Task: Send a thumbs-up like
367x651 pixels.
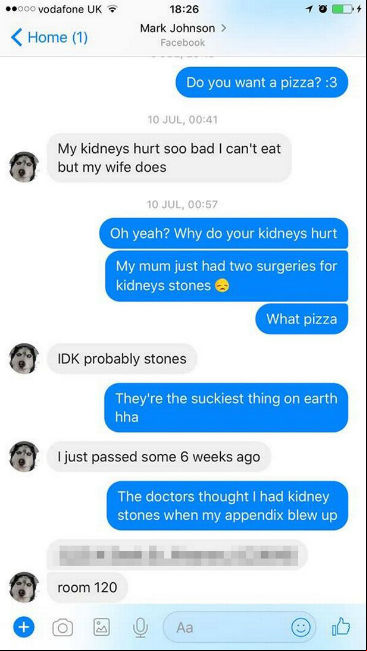Action: (x=341, y=627)
